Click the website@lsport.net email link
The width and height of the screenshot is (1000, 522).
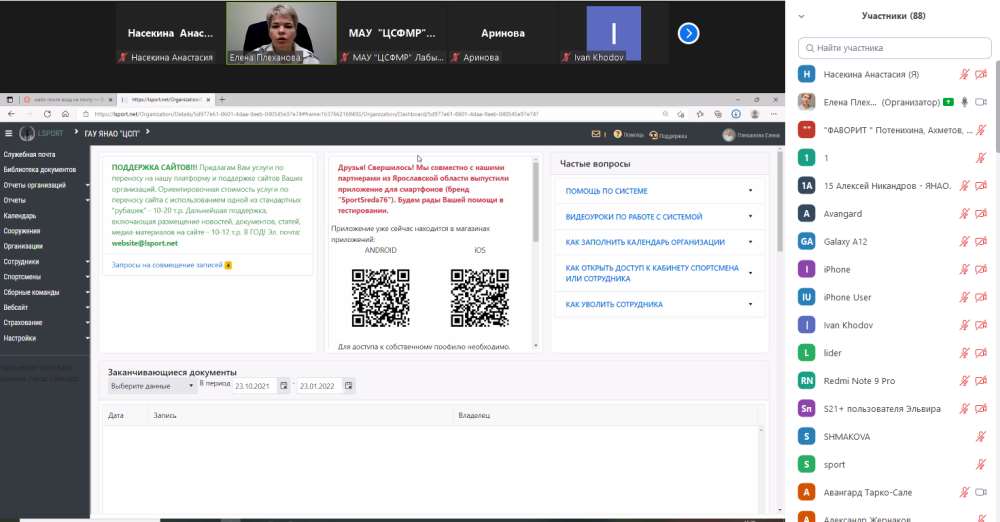pyautogui.click(x=145, y=243)
